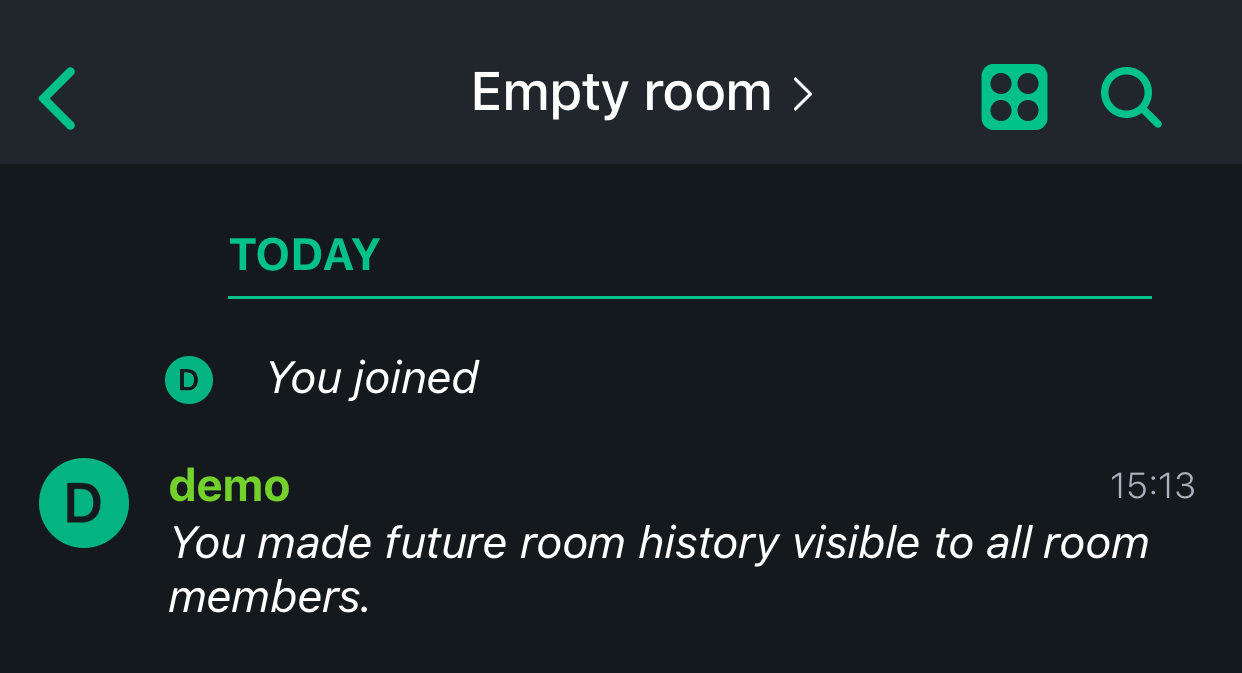Image resolution: width=1242 pixels, height=673 pixels.
Task: Click the TODAY date header
Action: 305,255
